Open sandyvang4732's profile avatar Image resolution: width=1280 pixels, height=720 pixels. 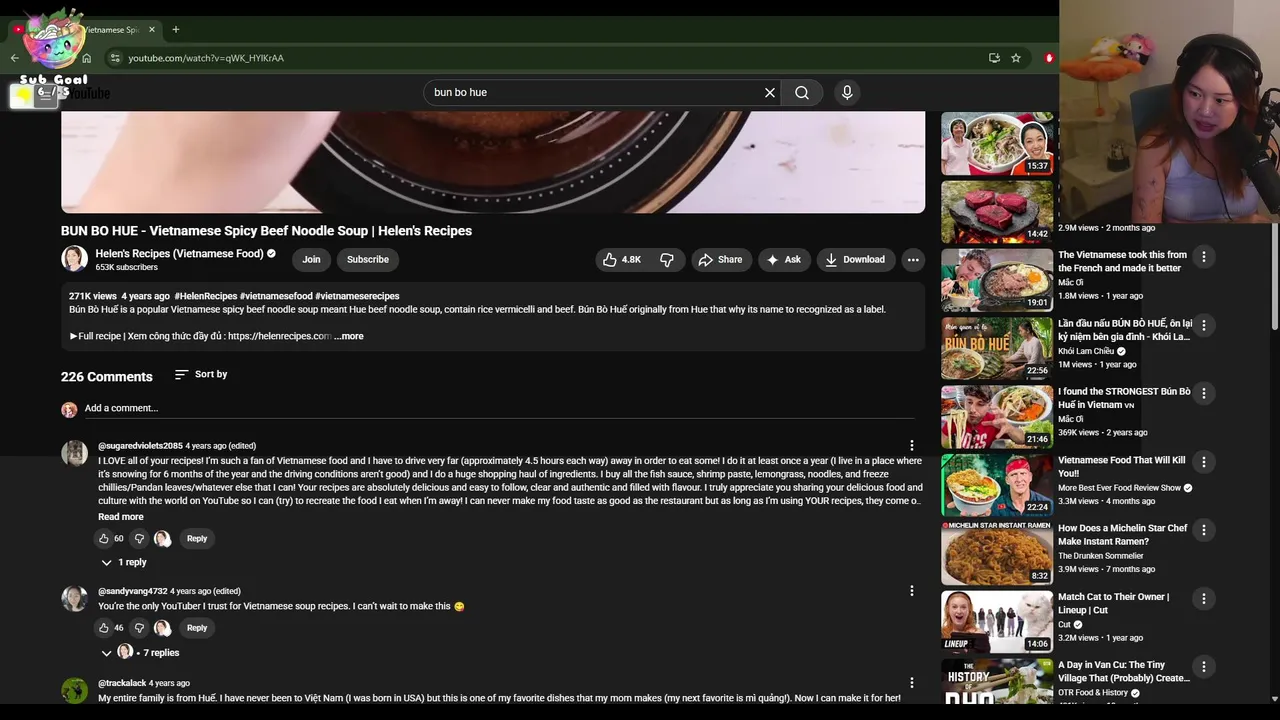[x=74, y=598]
